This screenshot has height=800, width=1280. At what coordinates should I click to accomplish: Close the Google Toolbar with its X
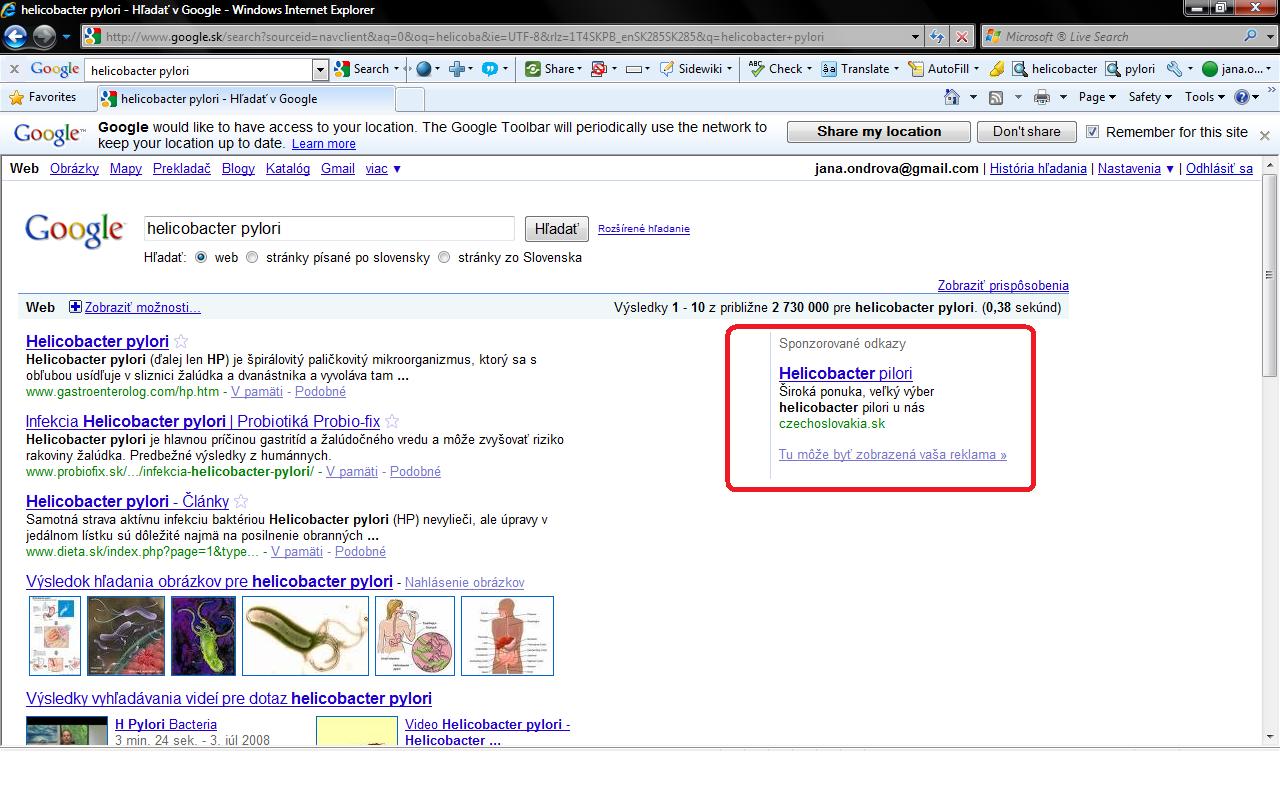[x=14, y=69]
